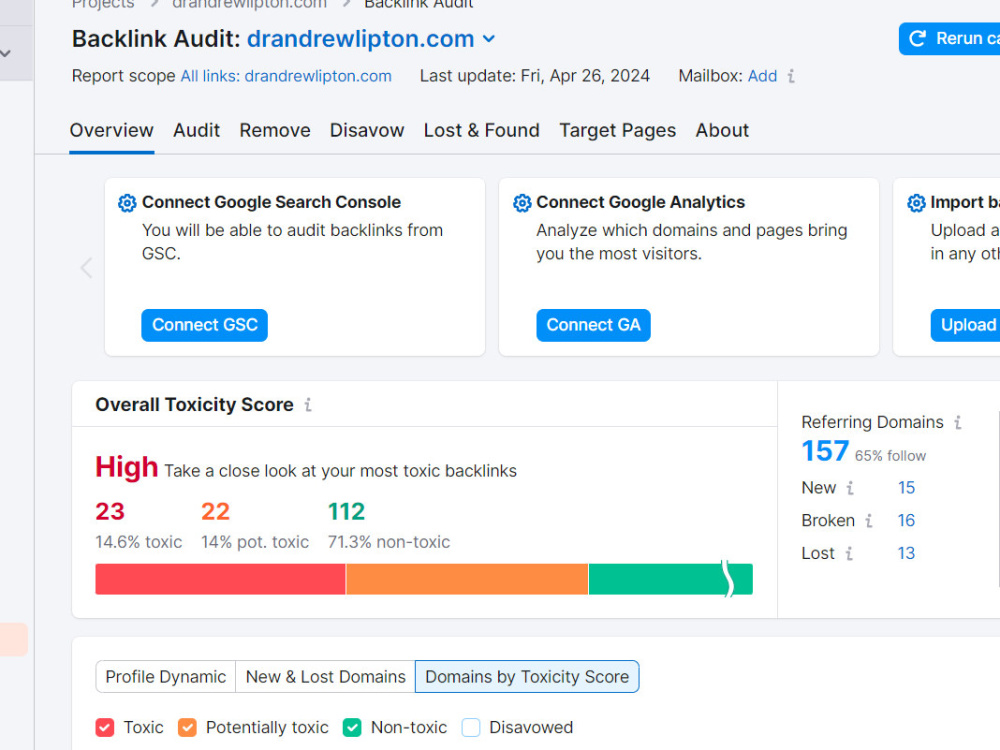Image resolution: width=1000 pixels, height=750 pixels.
Task: Click the non-toxic count 112
Action: (346, 511)
